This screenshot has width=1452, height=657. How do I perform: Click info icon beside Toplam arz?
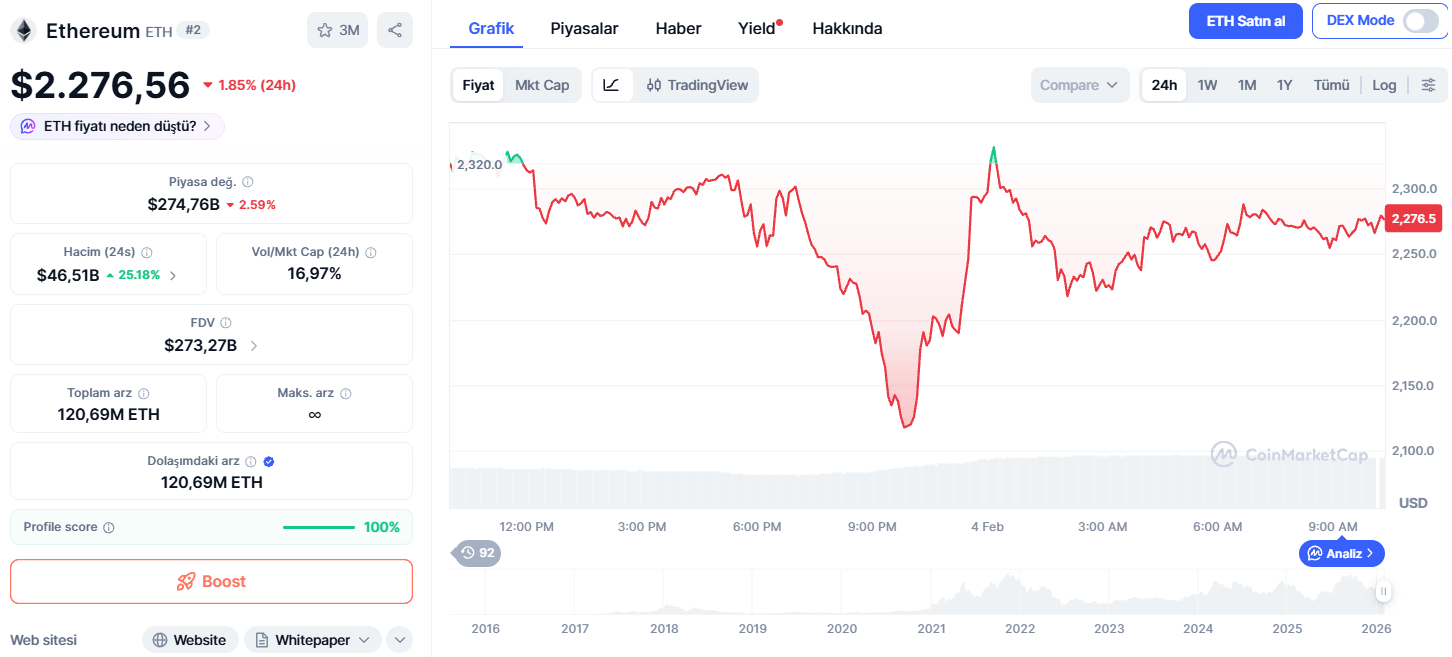tap(144, 394)
